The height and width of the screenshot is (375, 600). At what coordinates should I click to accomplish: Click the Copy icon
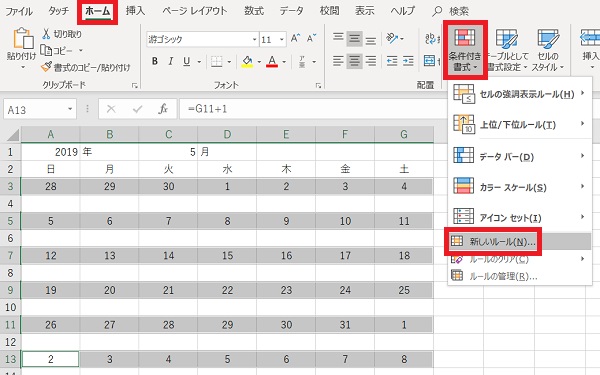46,50
